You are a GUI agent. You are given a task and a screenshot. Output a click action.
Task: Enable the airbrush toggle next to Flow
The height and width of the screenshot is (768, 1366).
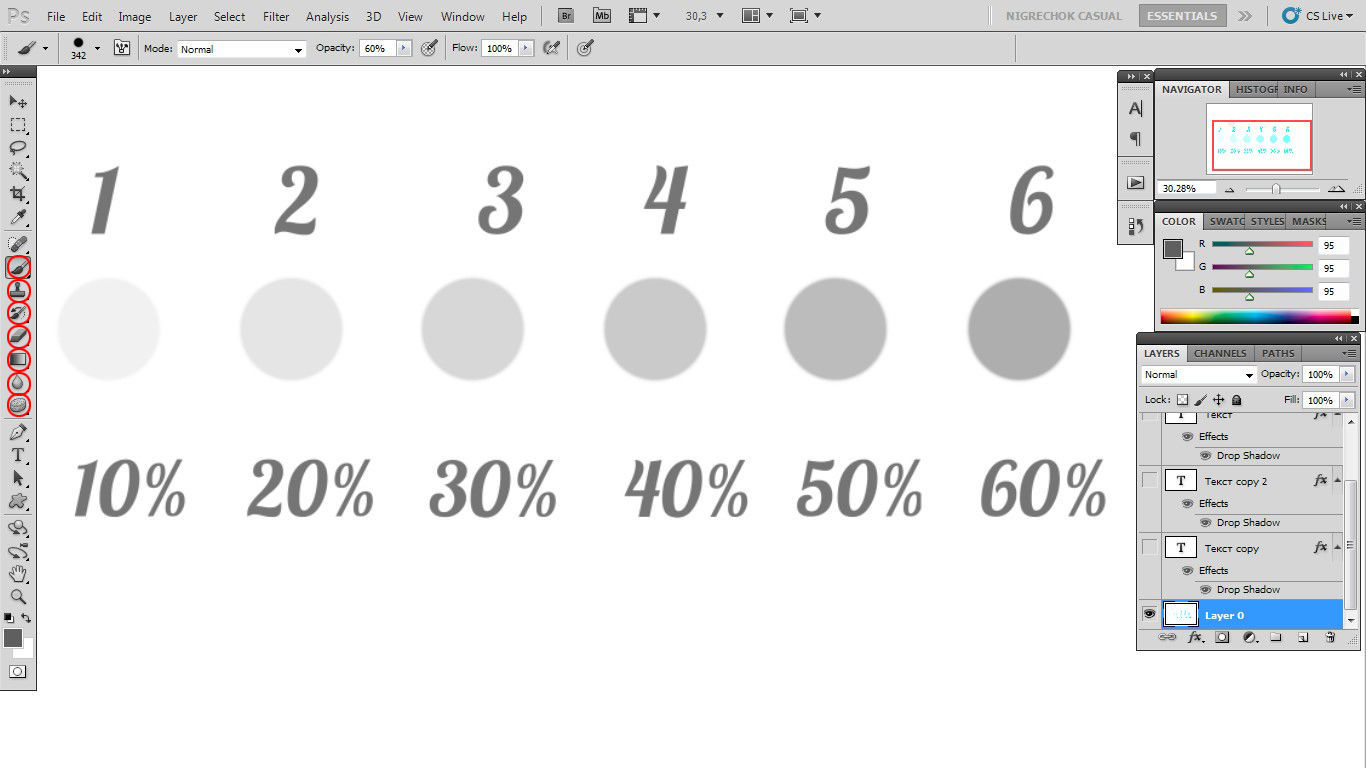point(551,48)
